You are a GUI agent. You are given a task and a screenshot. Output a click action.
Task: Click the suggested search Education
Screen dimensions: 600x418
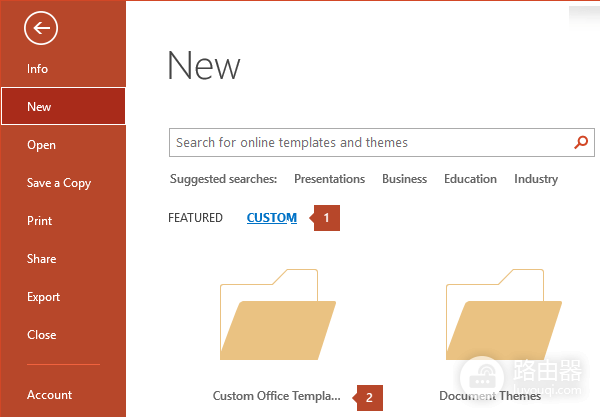coord(470,179)
